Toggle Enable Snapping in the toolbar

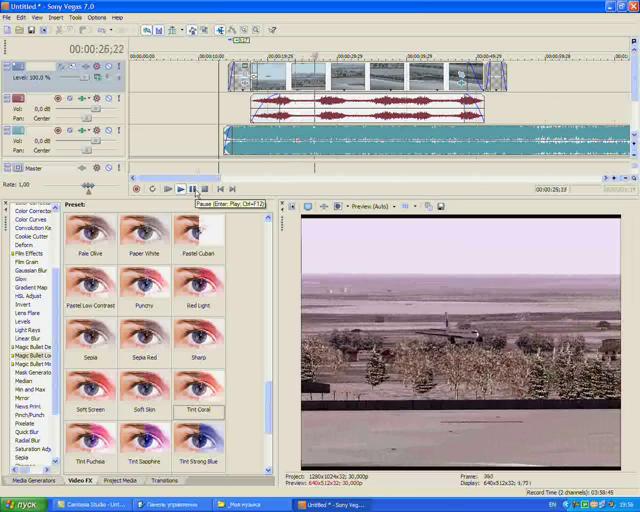[x=147, y=30]
